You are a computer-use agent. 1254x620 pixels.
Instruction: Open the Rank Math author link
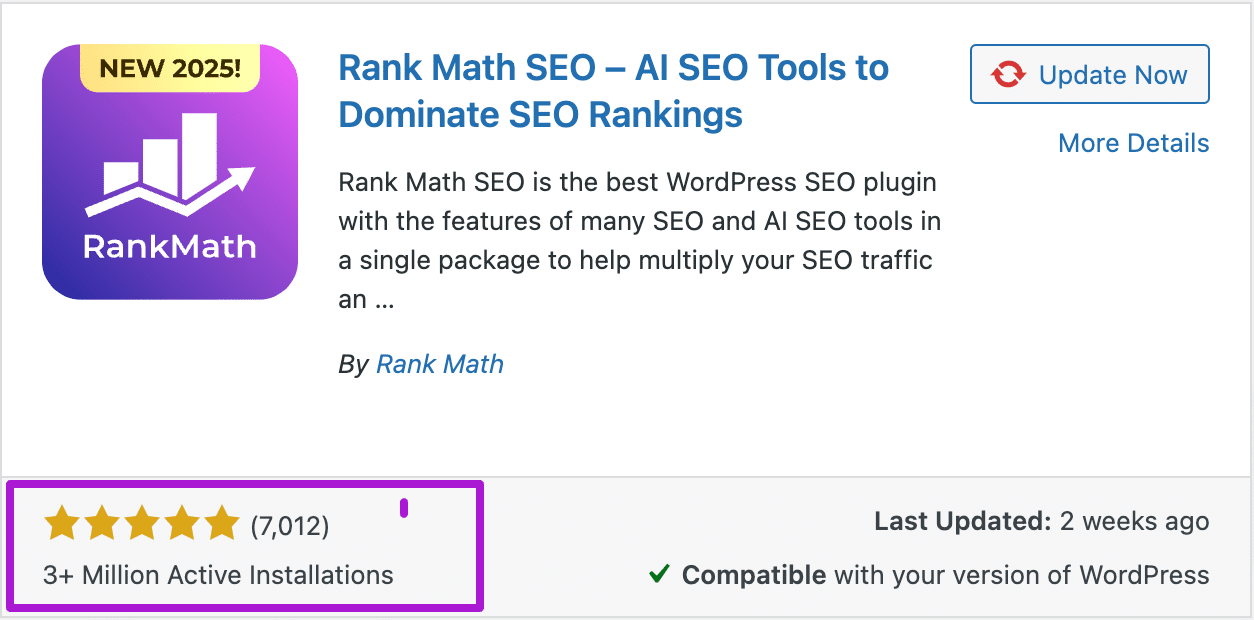point(439,364)
